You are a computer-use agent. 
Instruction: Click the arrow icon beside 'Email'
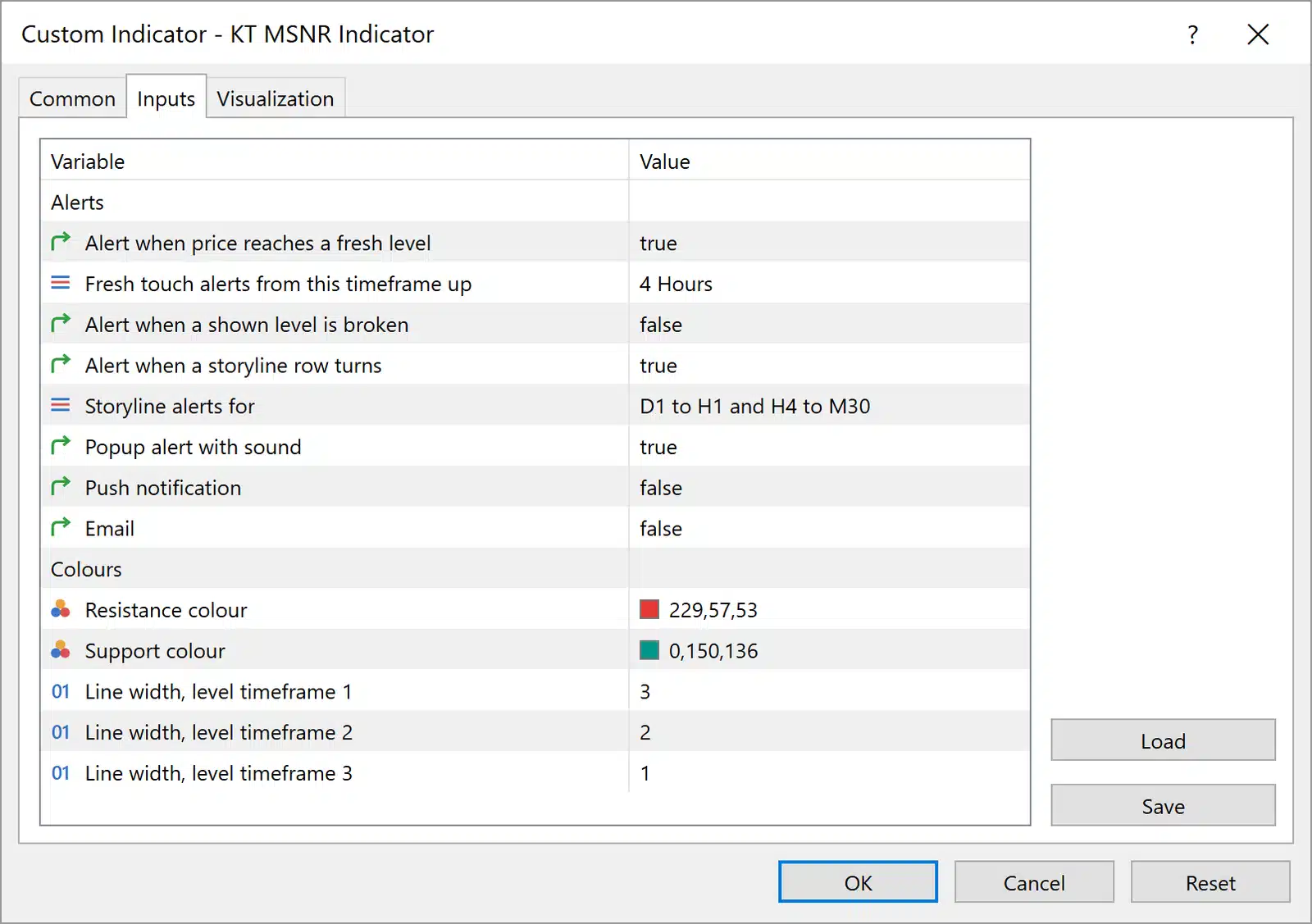click(x=61, y=527)
